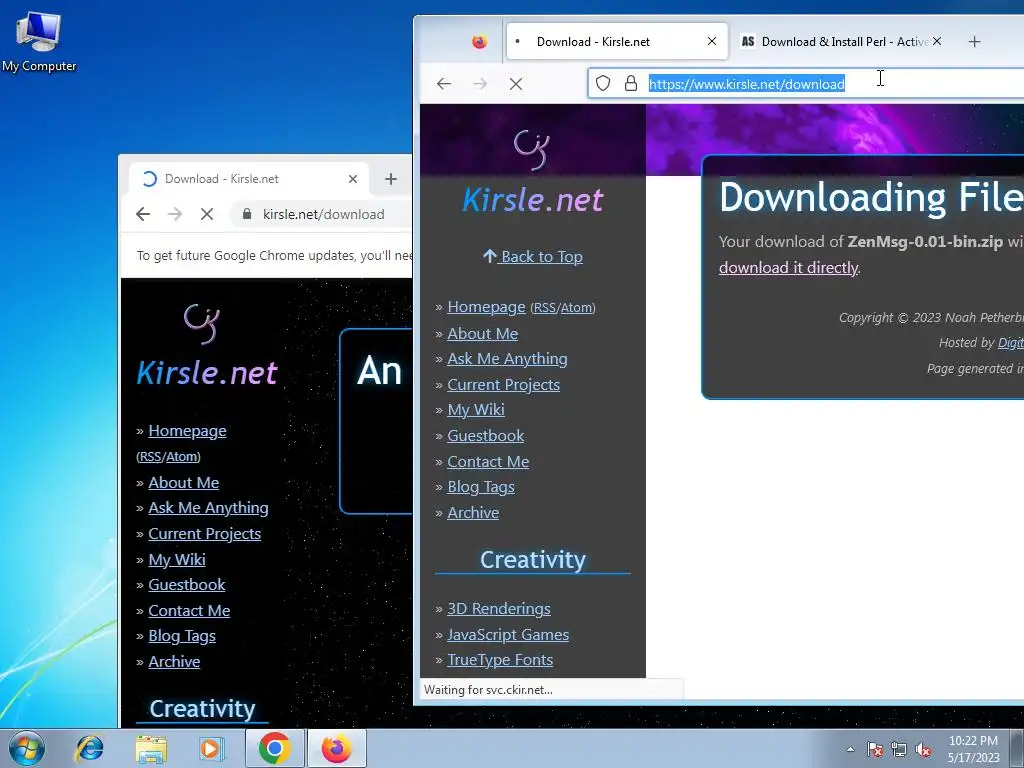Open 3D Renderings link in Firefox
The height and width of the screenshot is (768, 1024).
(499, 609)
